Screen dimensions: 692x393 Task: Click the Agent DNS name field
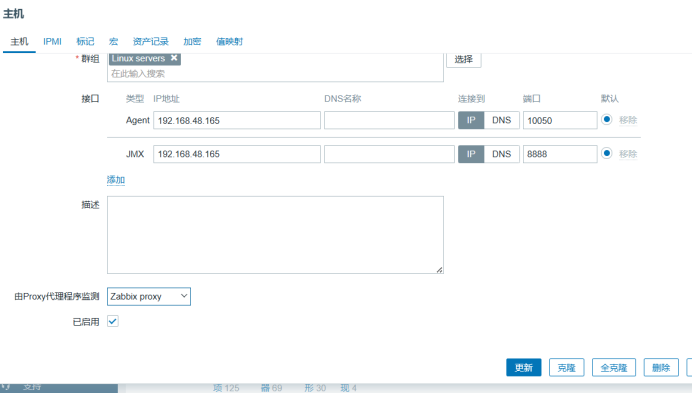(389, 121)
